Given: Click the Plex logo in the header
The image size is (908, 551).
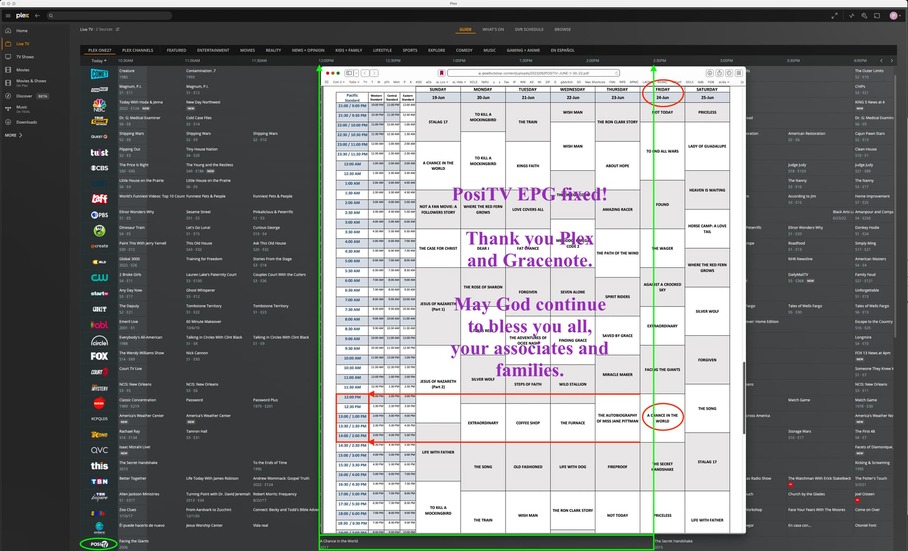Looking at the screenshot, I should coord(22,16).
